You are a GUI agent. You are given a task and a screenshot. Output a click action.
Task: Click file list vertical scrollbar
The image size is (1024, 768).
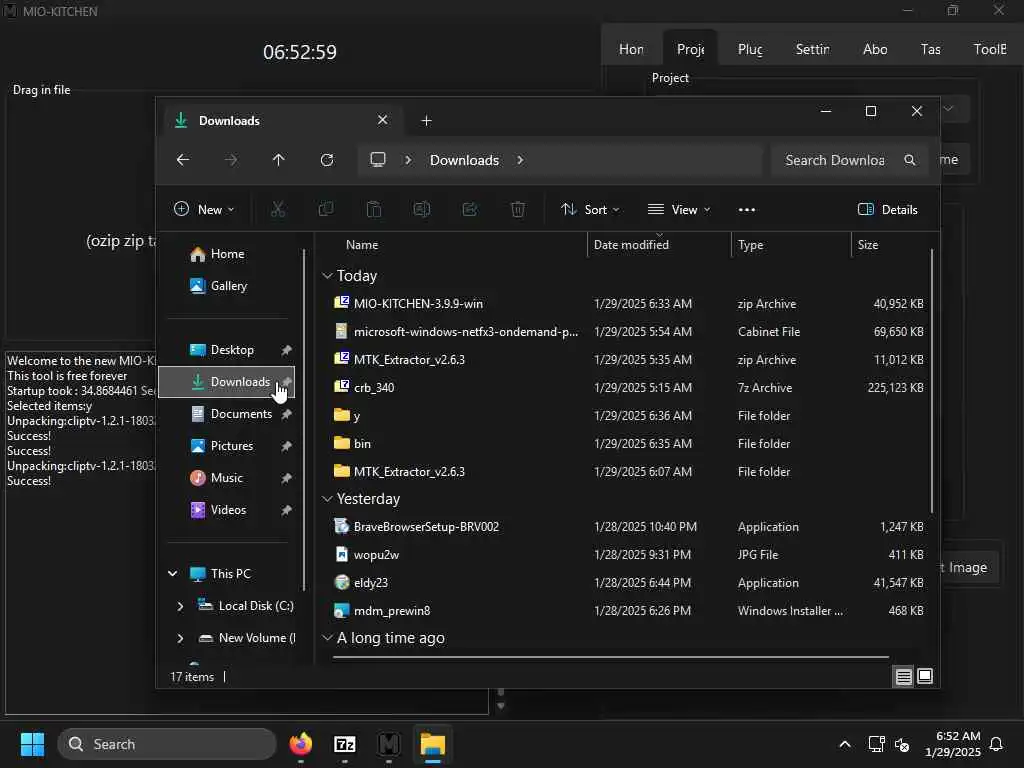[931, 380]
